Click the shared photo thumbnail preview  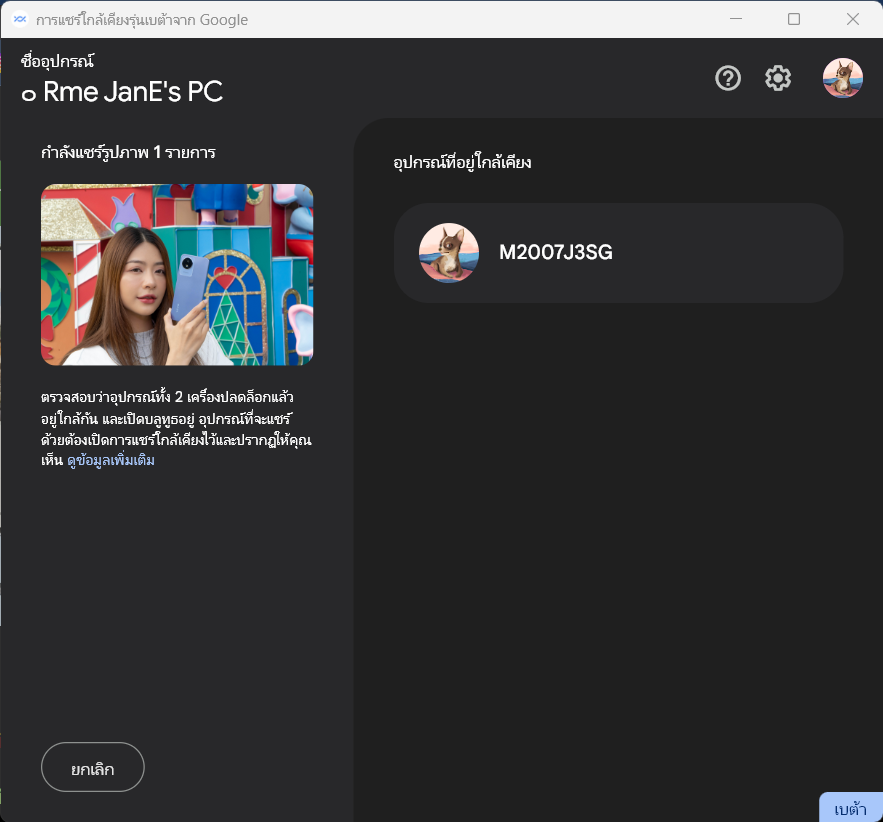177,274
